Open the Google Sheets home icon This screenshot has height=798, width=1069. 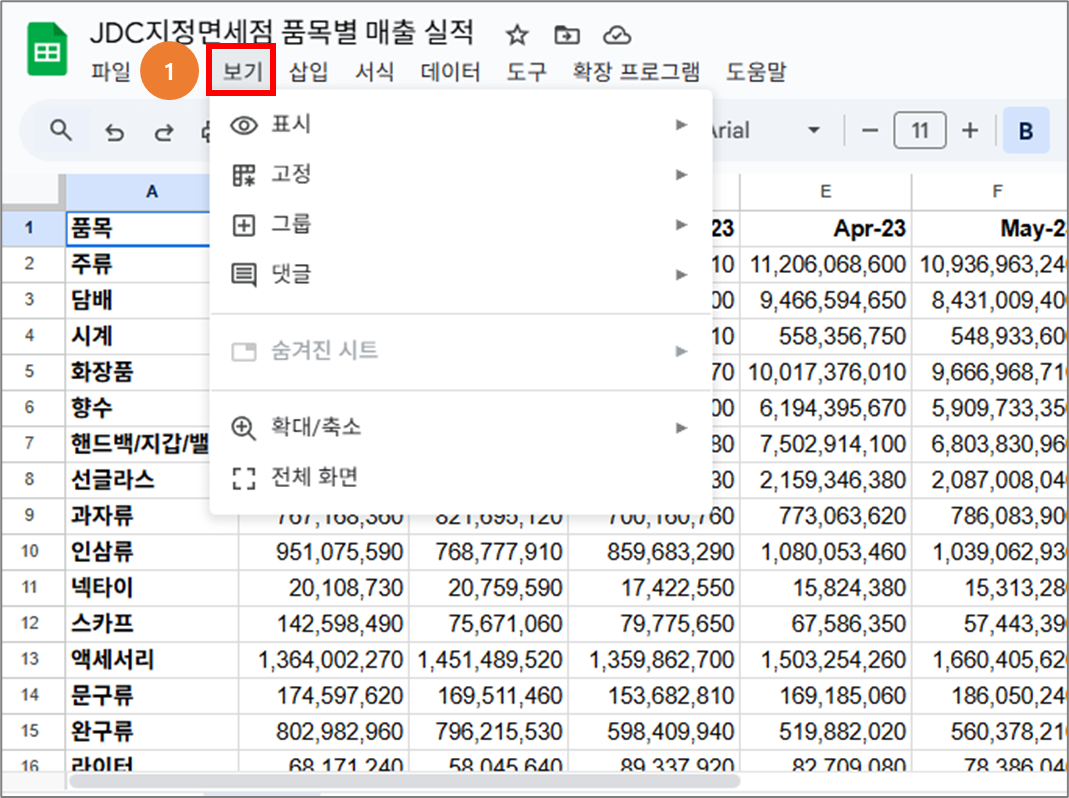coord(47,49)
